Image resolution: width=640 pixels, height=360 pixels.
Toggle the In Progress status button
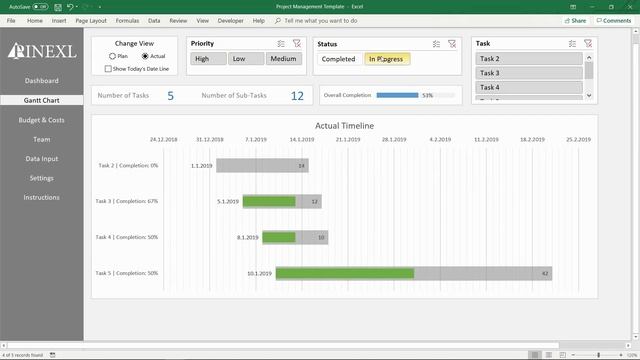387,59
